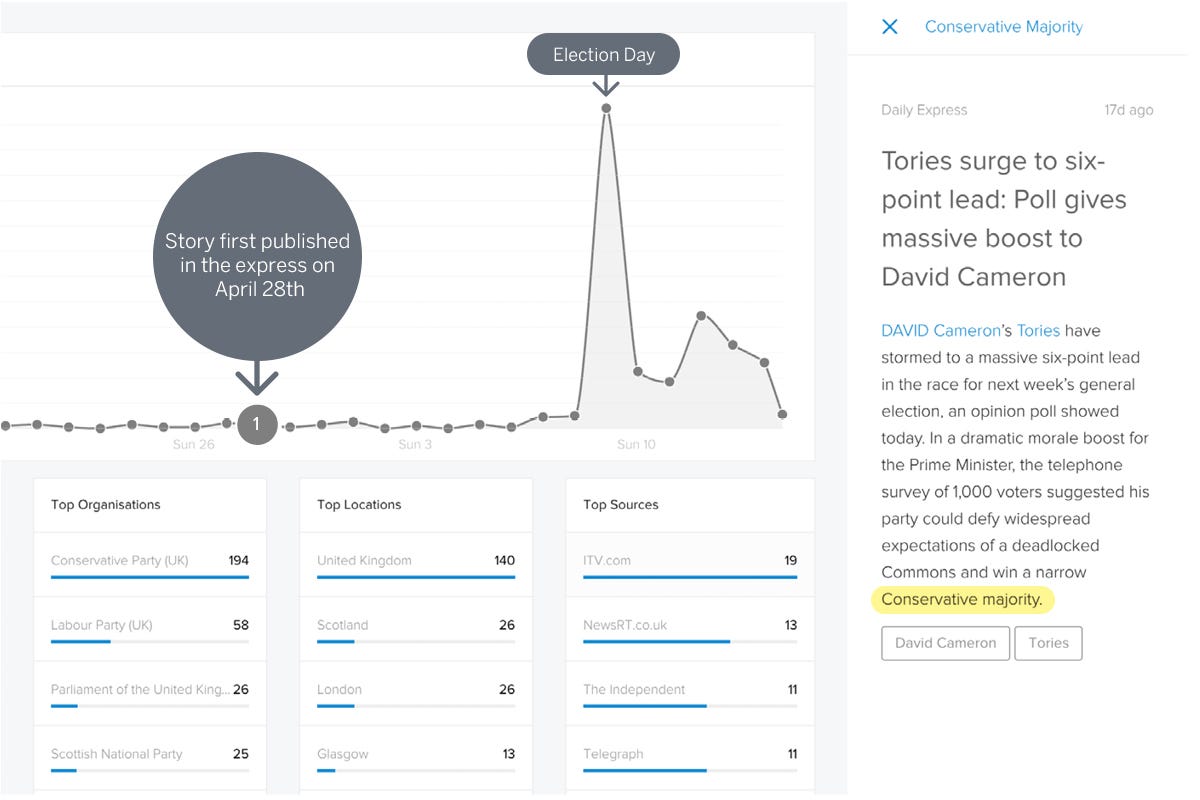The width and height of the screenshot is (1200, 800).
Task: Click the 194 count for Conservative Party
Action: [x=238, y=560]
